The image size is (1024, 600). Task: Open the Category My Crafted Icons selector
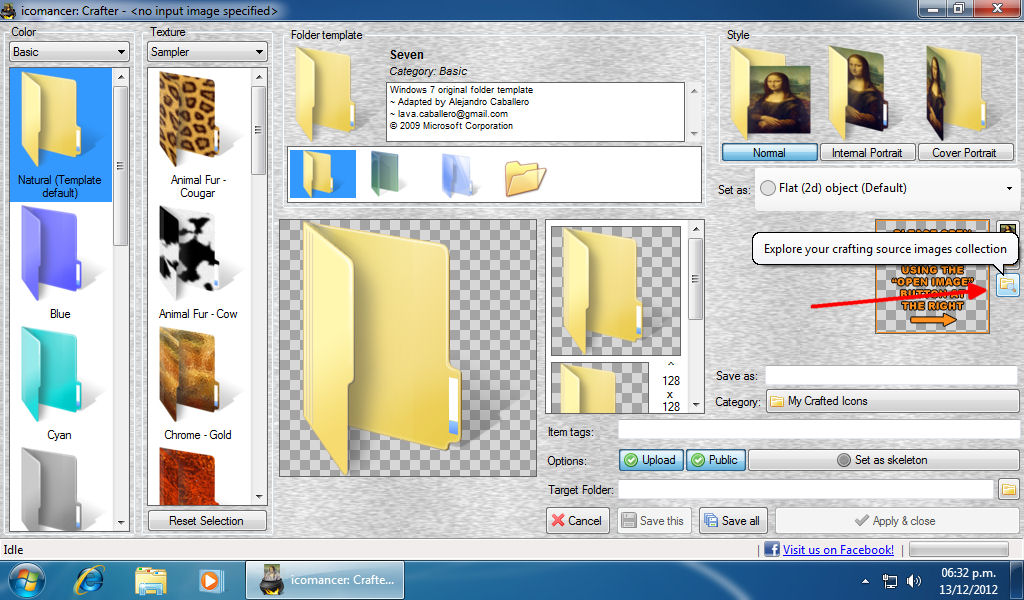892,402
